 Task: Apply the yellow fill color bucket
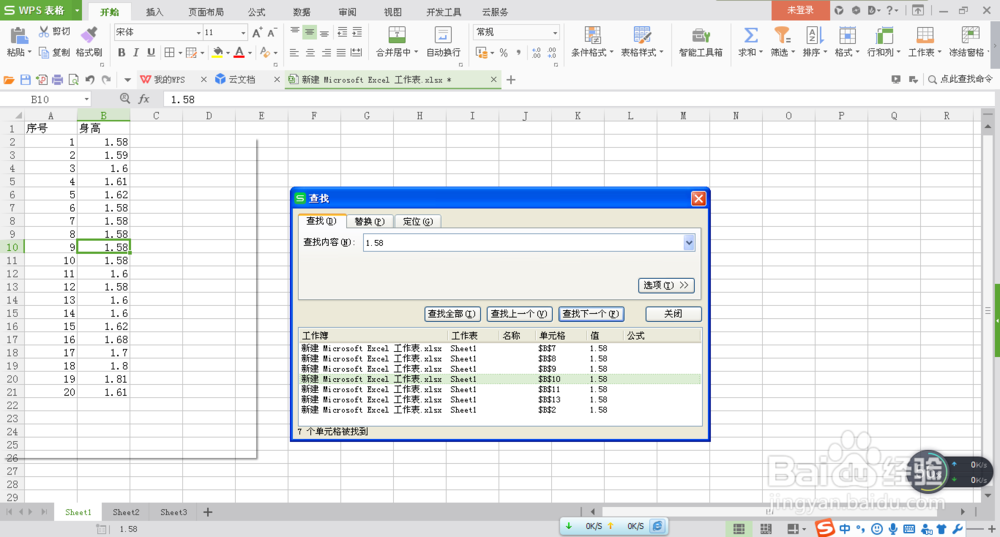(217, 52)
